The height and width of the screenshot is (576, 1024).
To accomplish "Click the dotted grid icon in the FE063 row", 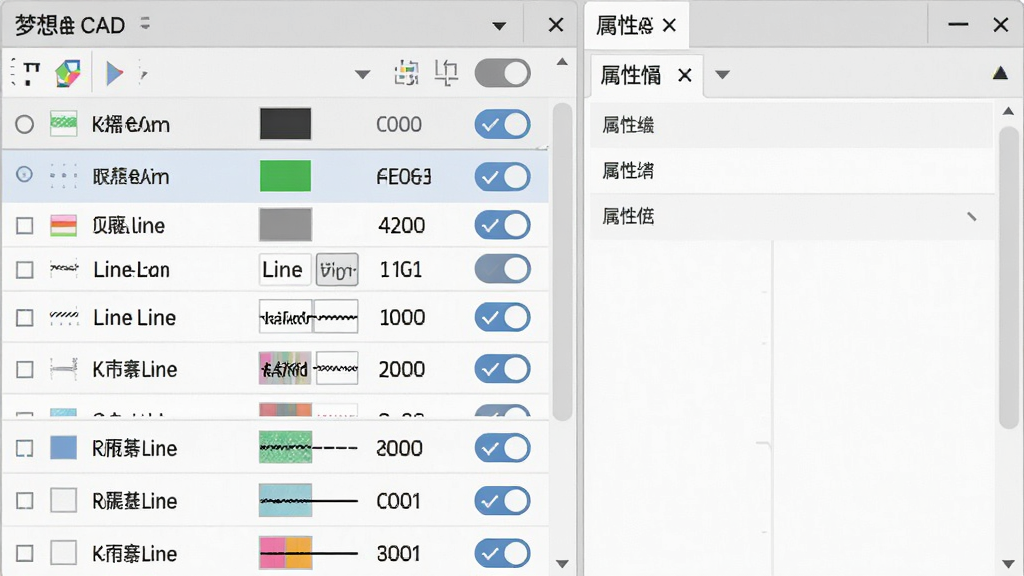I will [x=63, y=176].
